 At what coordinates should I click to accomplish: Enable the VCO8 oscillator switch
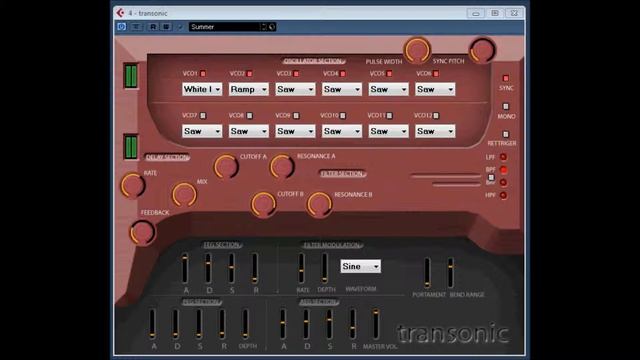(249, 116)
